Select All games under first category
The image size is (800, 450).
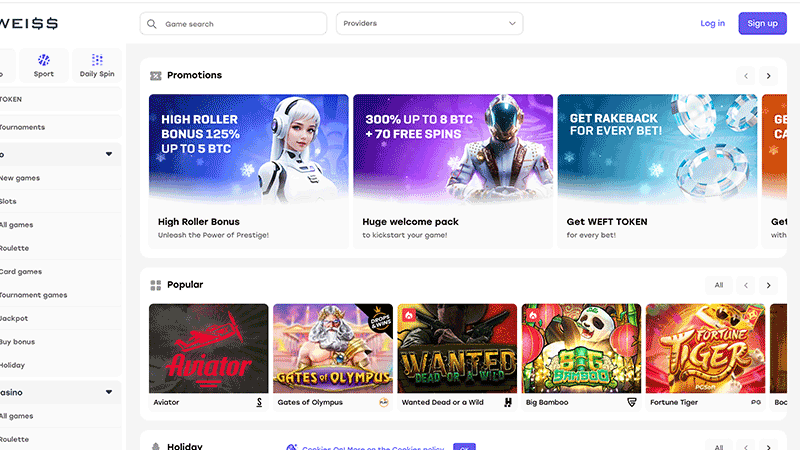61,225
